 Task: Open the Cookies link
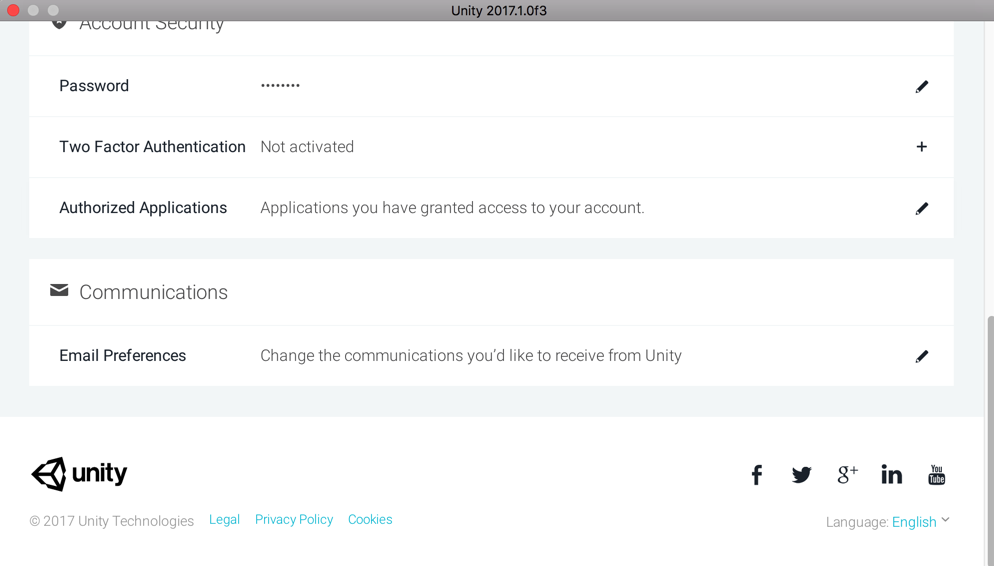pyautogui.click(x=370, y=520)
